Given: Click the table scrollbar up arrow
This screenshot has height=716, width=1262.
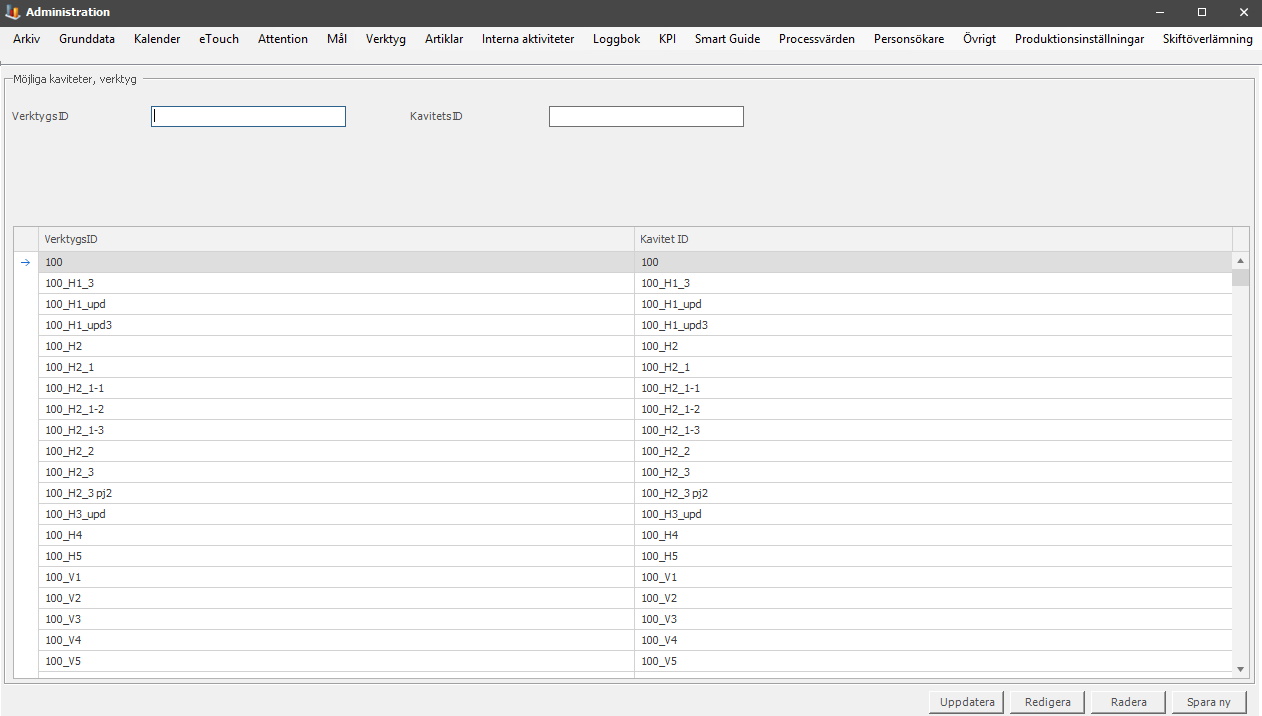Looking at the screenshot, I should click(1241, 261).
